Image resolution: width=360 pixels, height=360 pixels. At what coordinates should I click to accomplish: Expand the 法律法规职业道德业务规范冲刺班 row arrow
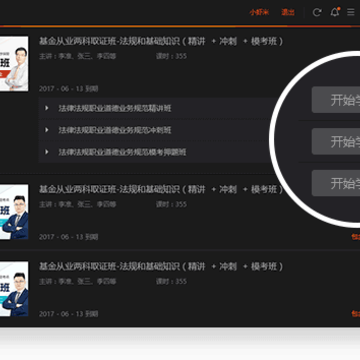point(47,130)
